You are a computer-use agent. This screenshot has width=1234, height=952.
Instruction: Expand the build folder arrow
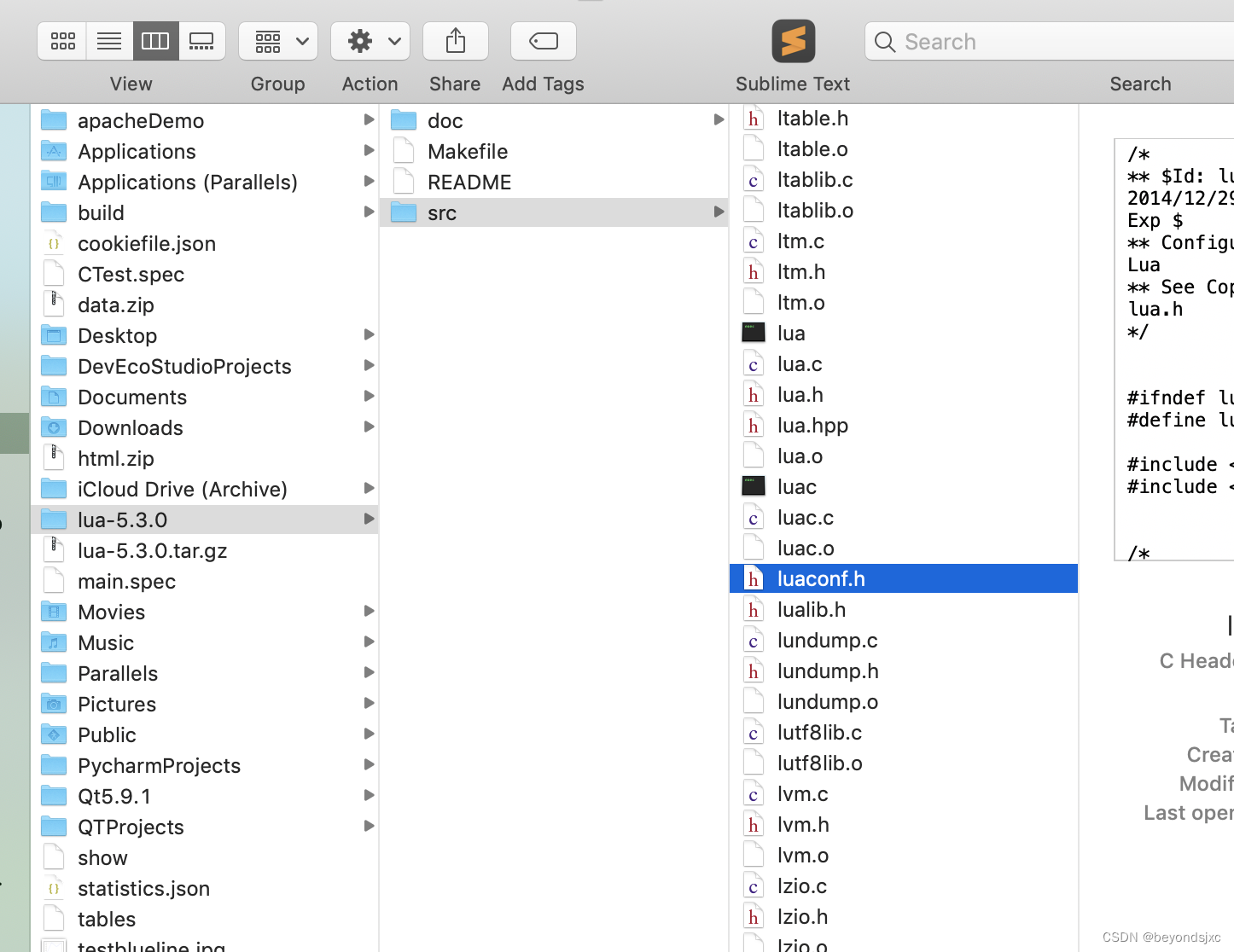[370, 212]
